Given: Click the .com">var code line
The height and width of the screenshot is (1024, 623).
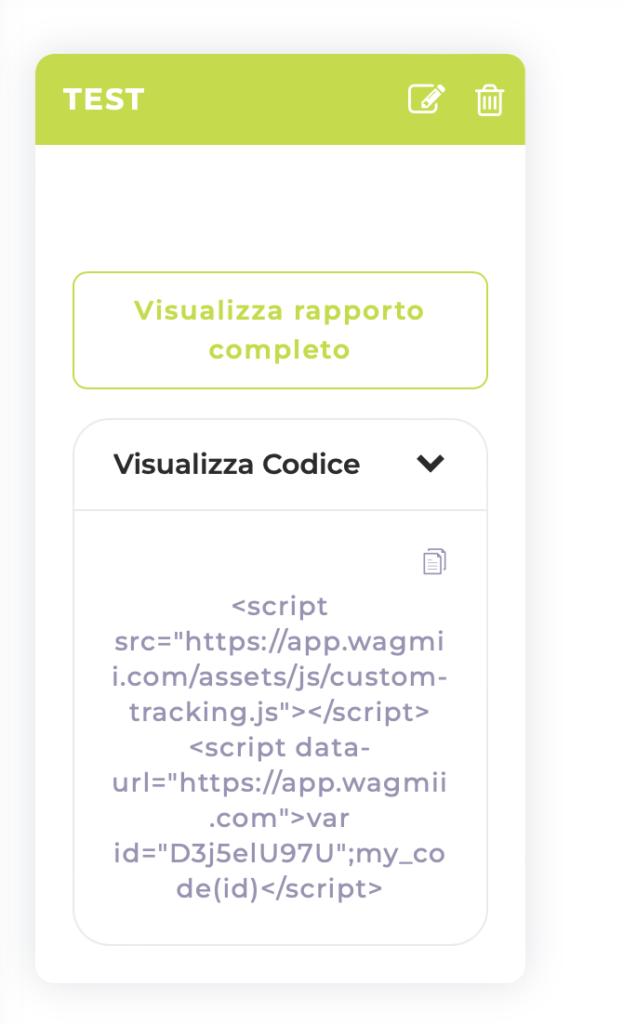Looking at the screenshot, I should [x=280, y=818].
